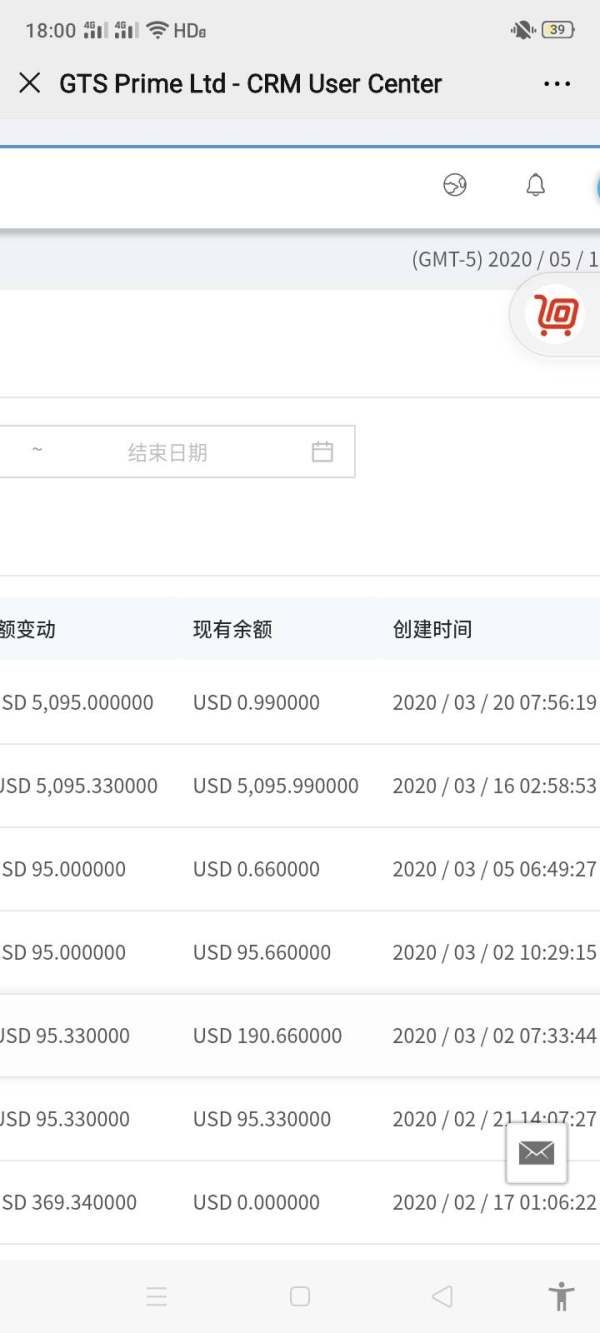Image resolution: width=600 pixels, height=1333 pixels.
Task: Open the red shopping cart icon
Action: [557, 315]
